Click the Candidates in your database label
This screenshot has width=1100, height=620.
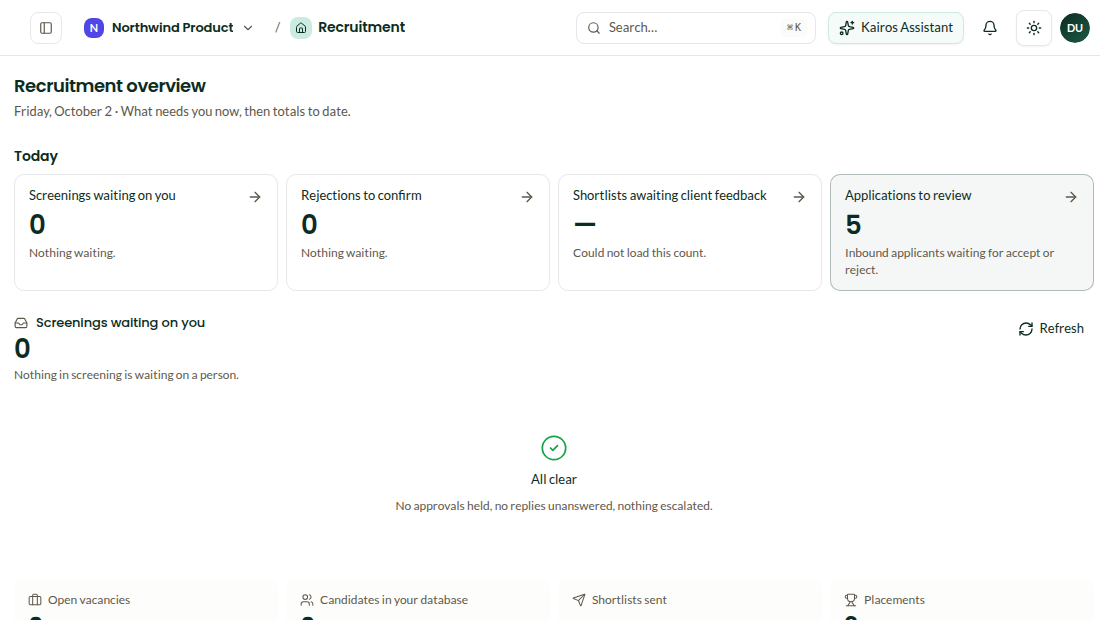point(394,600)
